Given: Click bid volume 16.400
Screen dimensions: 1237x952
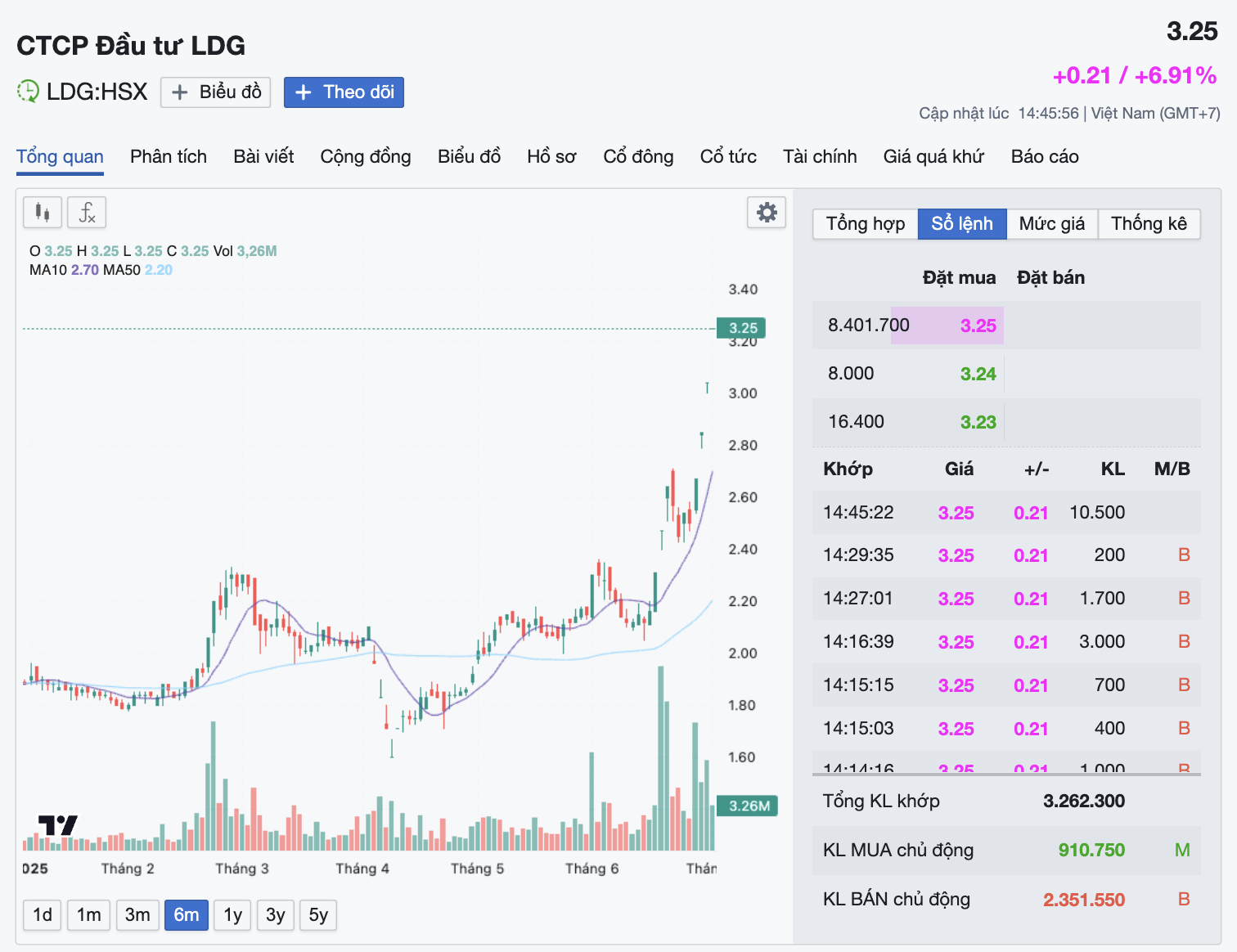Looking at the screenshot, I should (856, 422).
